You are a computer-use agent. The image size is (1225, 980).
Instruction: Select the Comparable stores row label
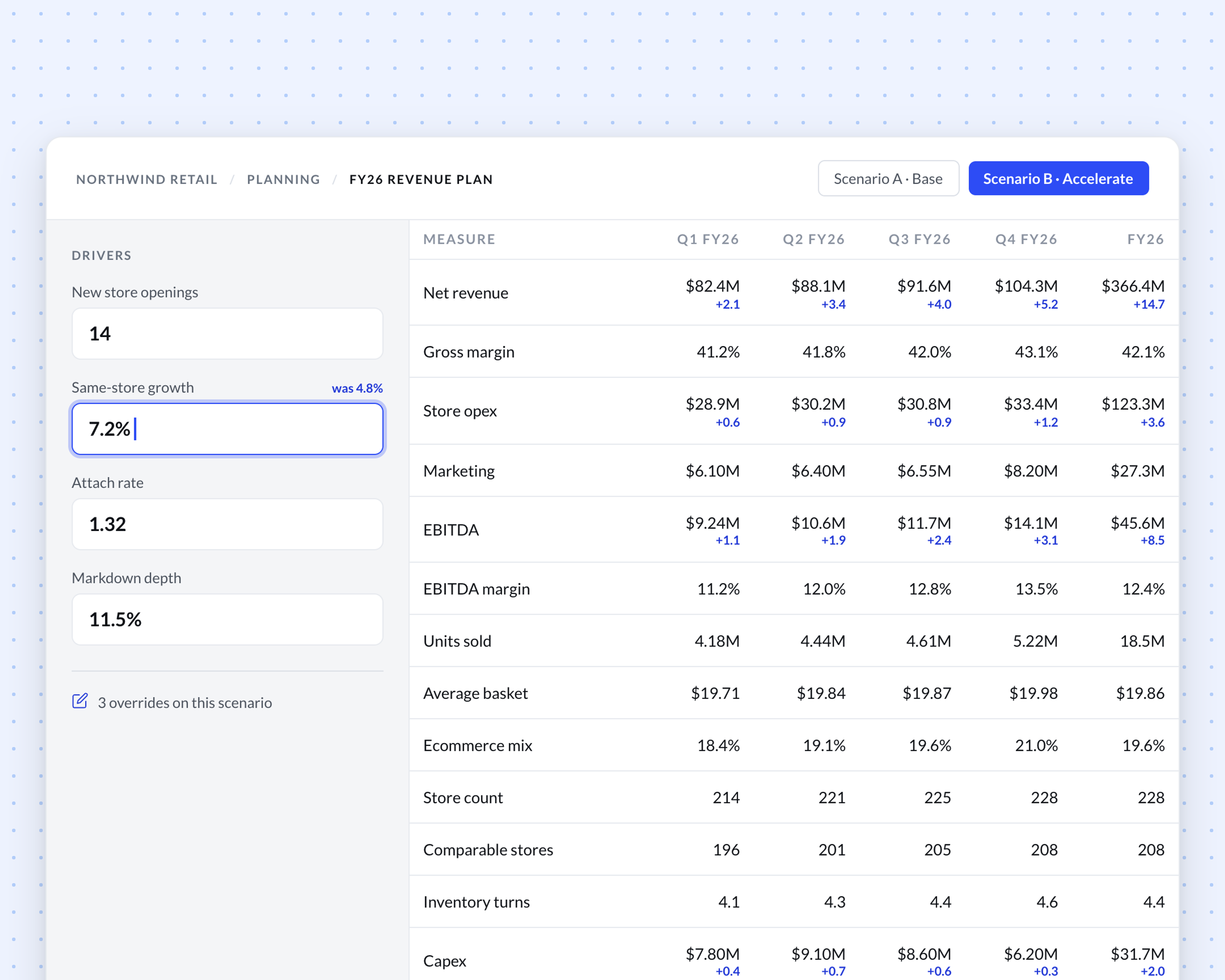488,850
